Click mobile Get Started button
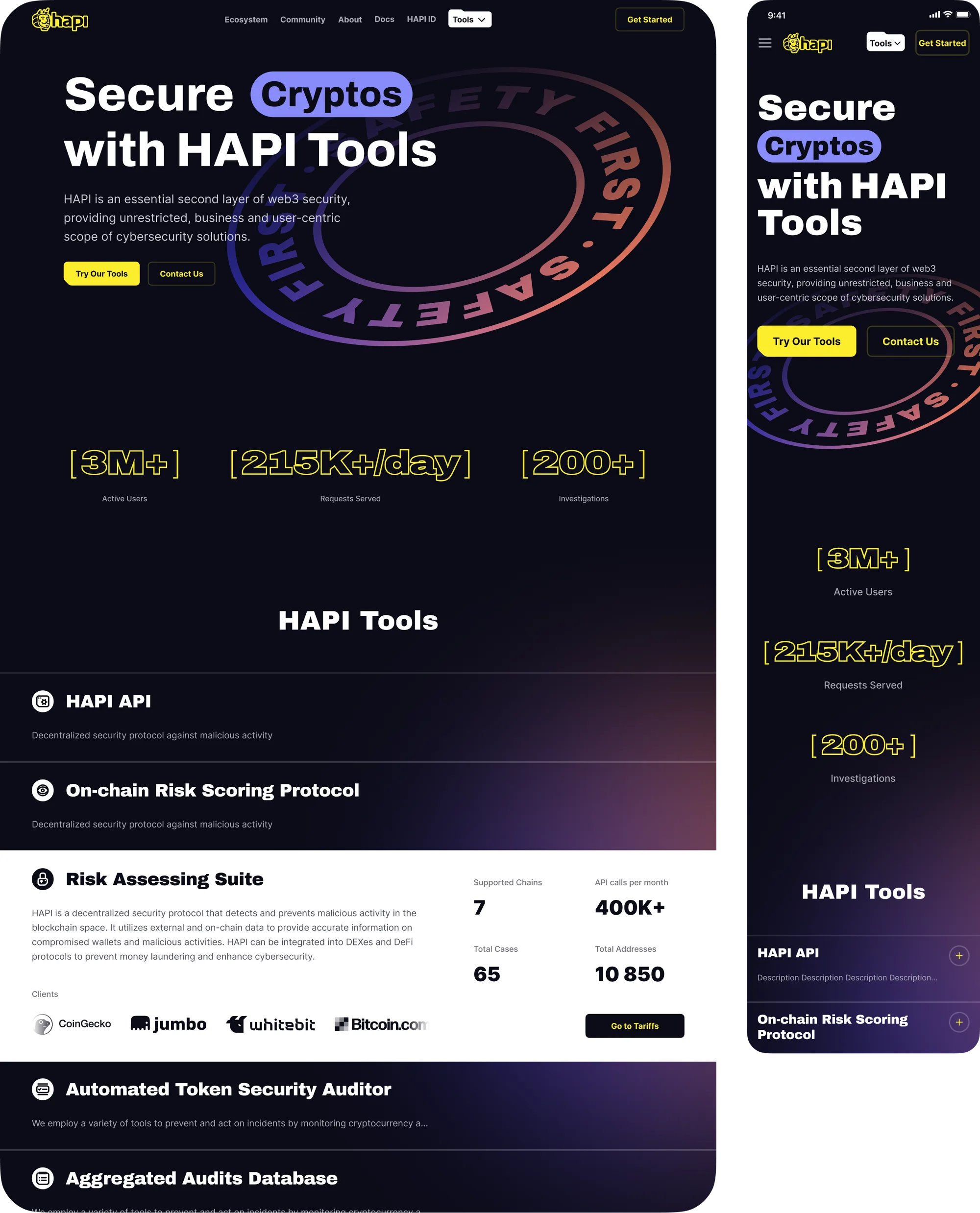 click(x=942, y=43)
